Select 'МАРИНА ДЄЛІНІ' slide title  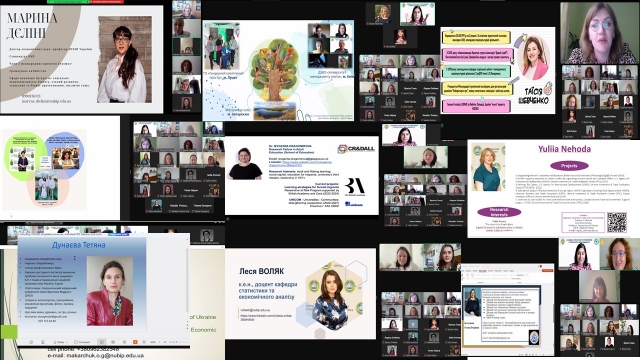point(32,25)
